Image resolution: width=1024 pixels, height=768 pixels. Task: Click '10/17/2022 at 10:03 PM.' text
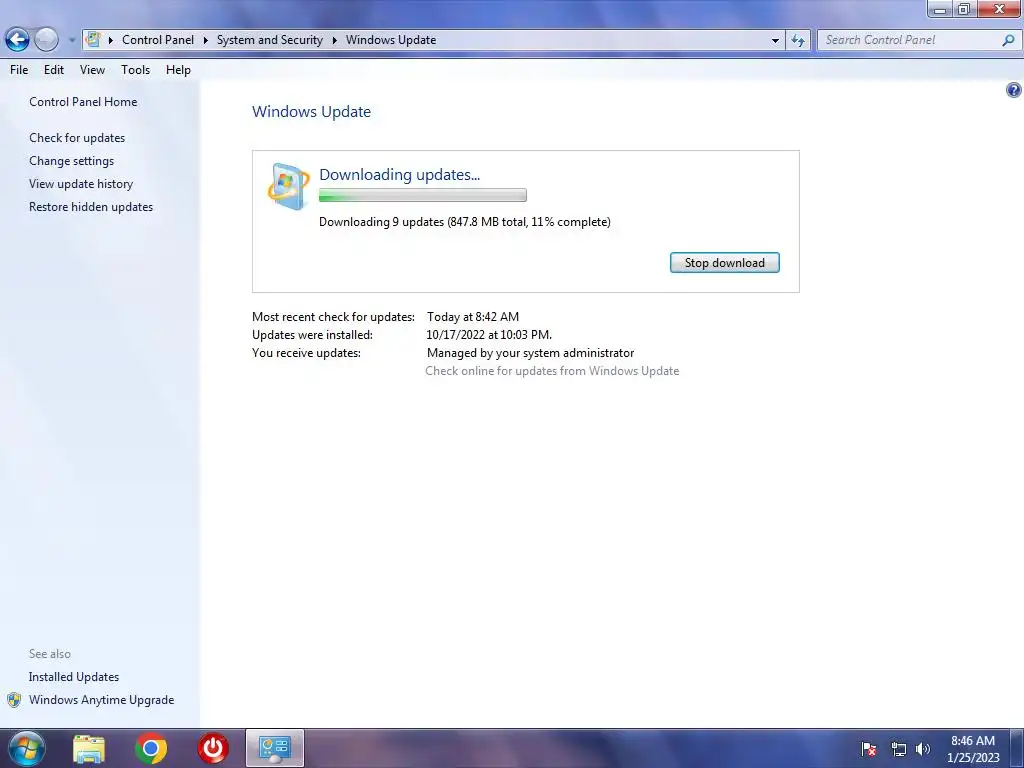click(x=488, y=335)
